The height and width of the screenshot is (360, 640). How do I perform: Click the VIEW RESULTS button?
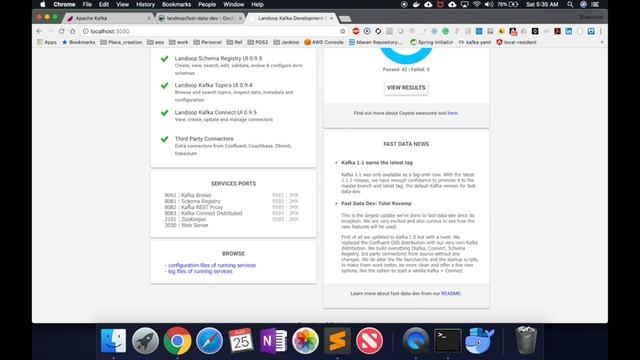tap(406, 88)
